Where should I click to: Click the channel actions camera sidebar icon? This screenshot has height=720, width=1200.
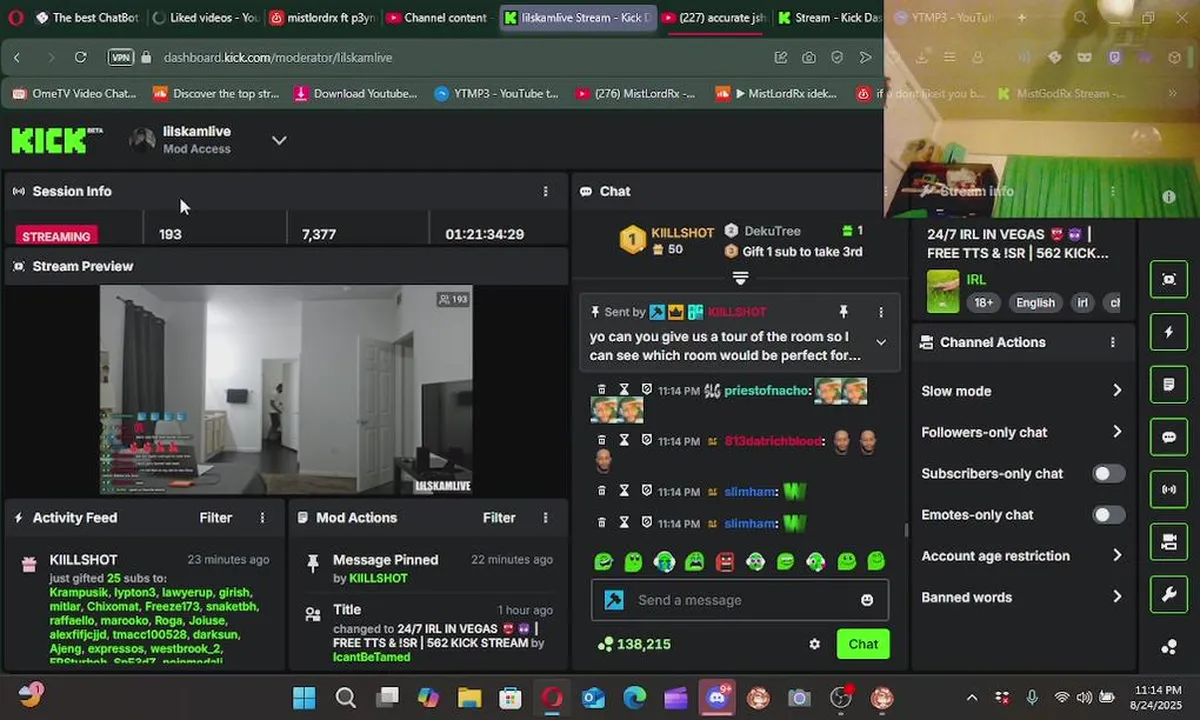(1169, 542)
